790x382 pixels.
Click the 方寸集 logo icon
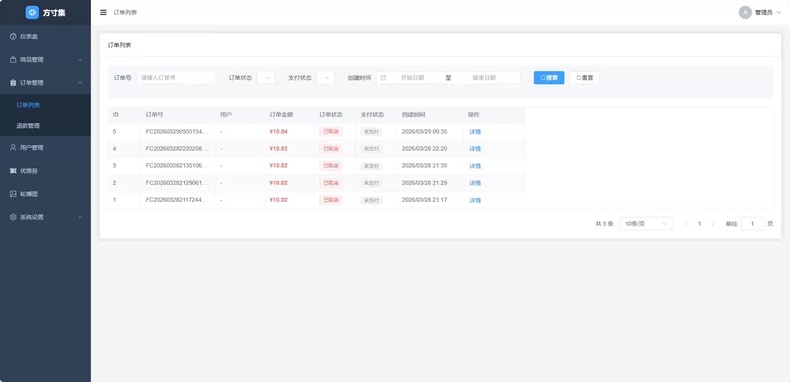point(32,13)
